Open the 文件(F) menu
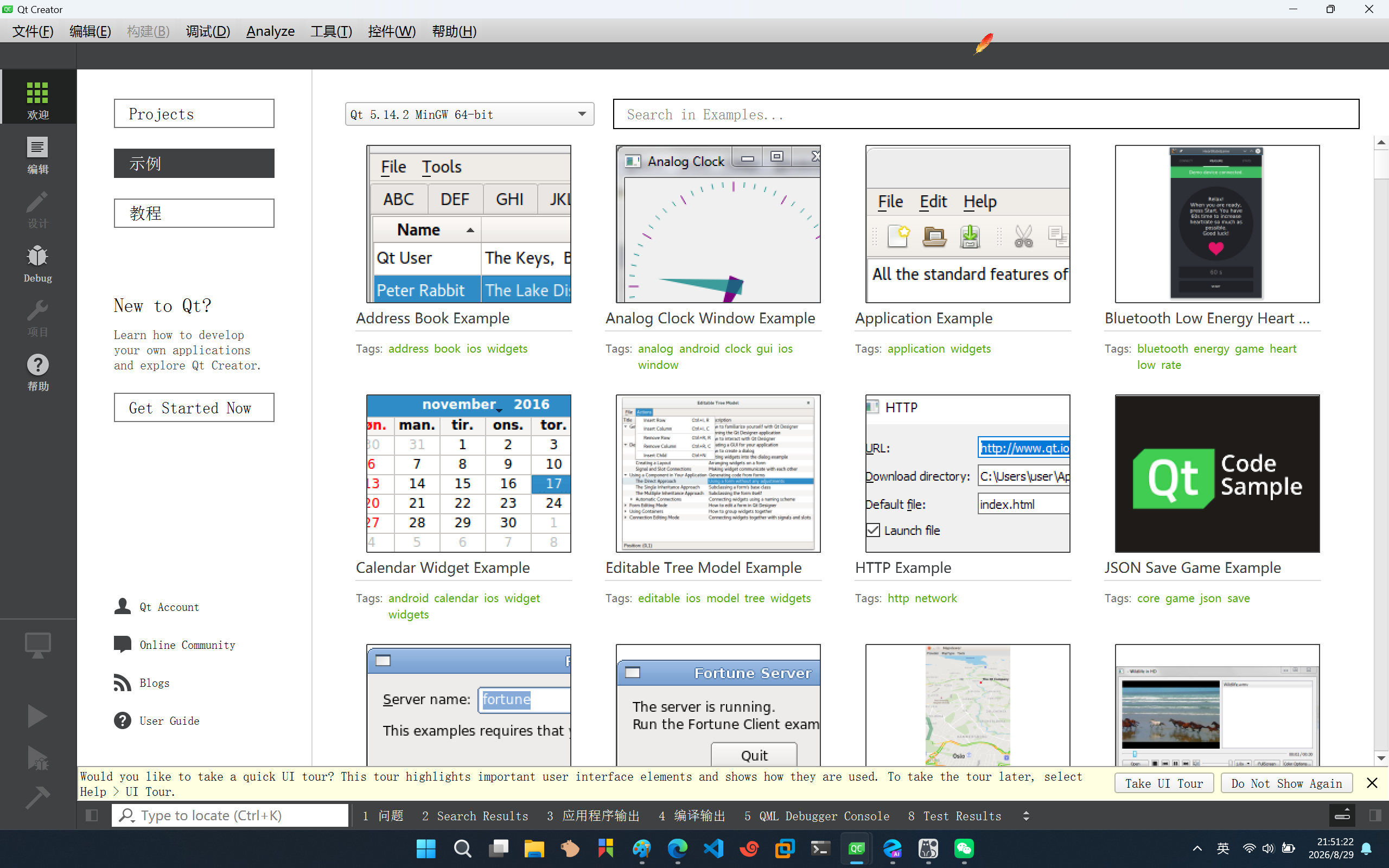 (33, 31)
